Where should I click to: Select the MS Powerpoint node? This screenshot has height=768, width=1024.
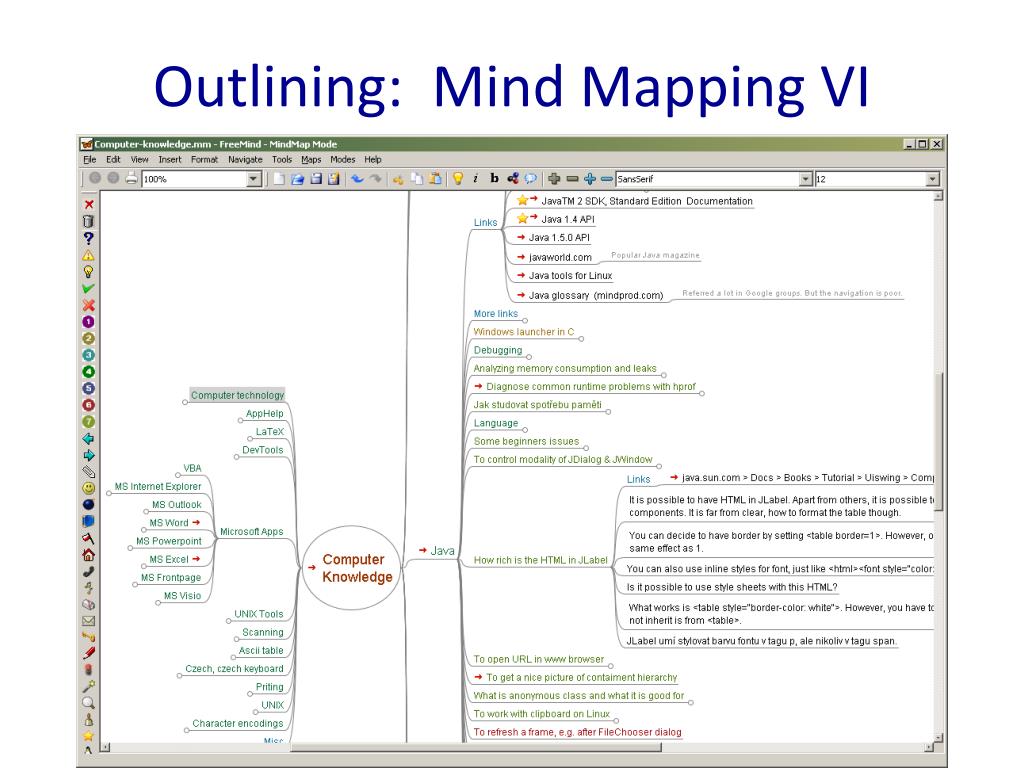(168, 541)
